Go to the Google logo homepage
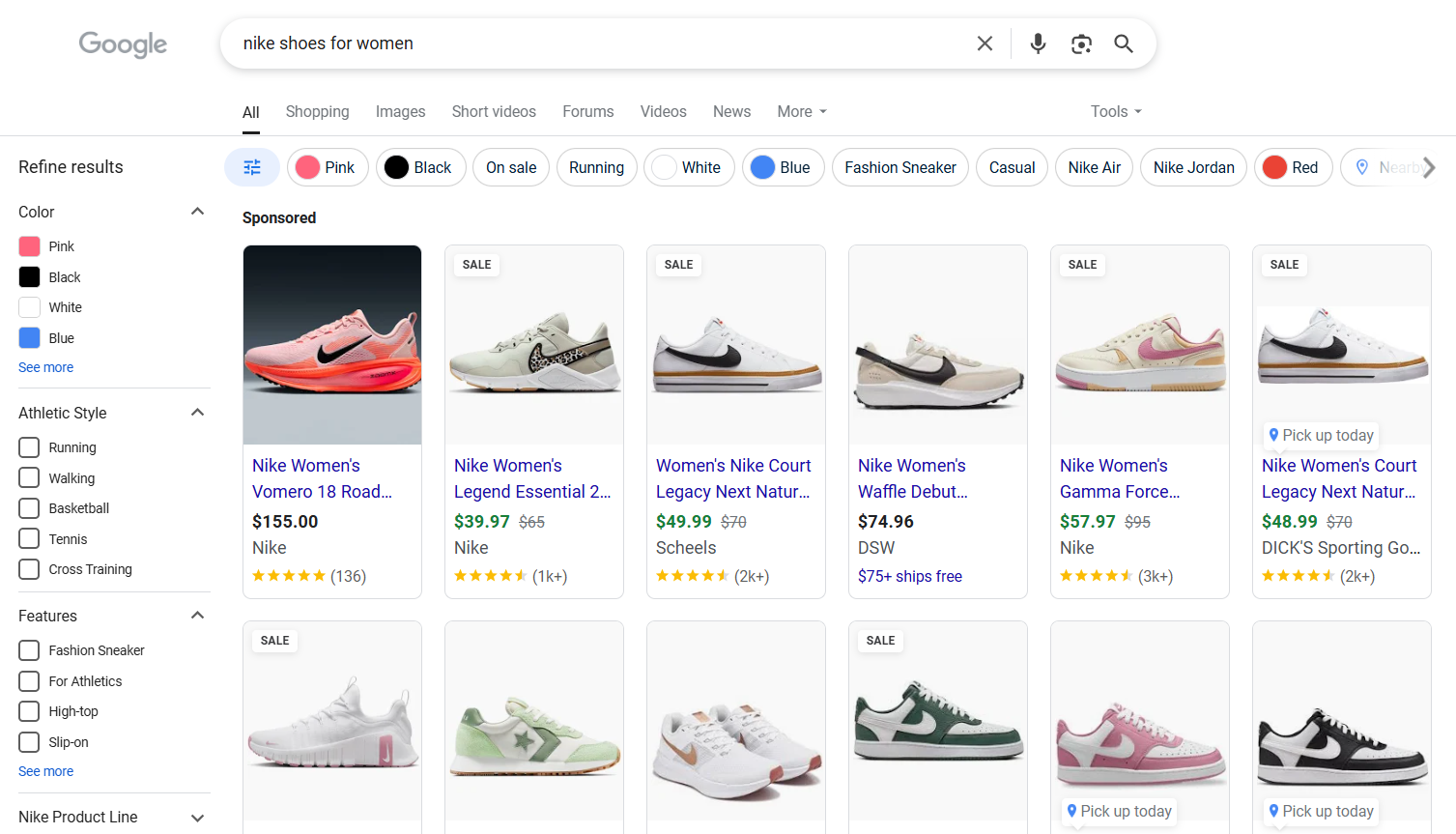 (x=123, y=43)
